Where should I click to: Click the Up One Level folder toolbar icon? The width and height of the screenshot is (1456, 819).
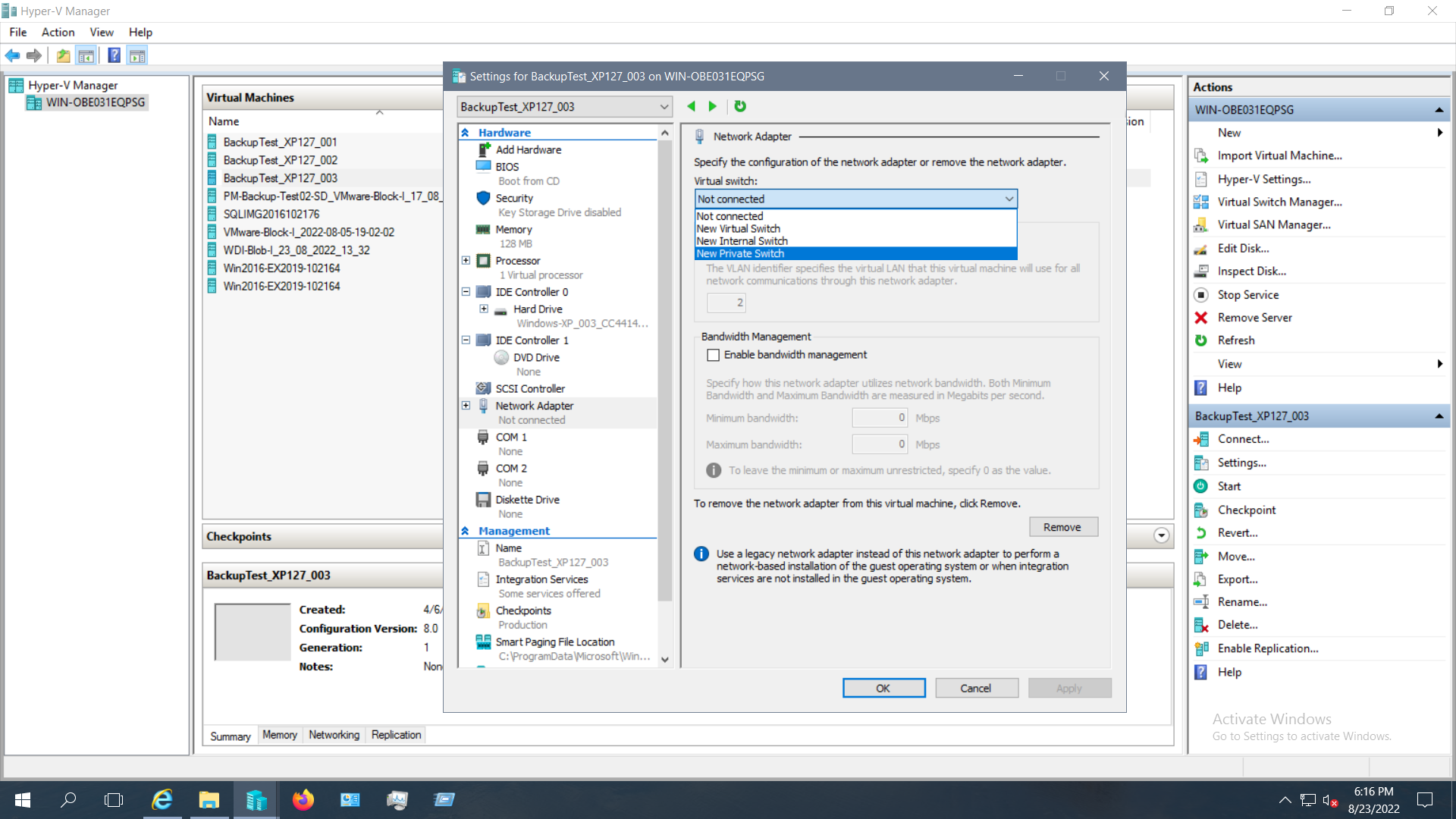pos(64,55)
